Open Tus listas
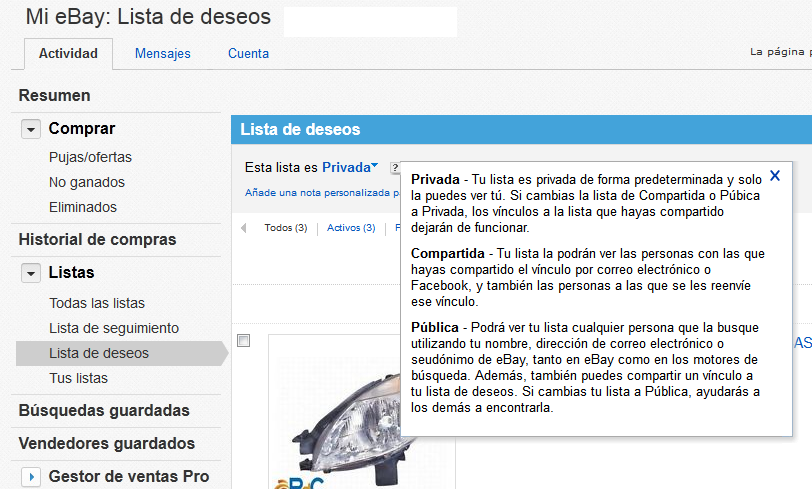This screenshot has height=489, width=812. [78, 378]
